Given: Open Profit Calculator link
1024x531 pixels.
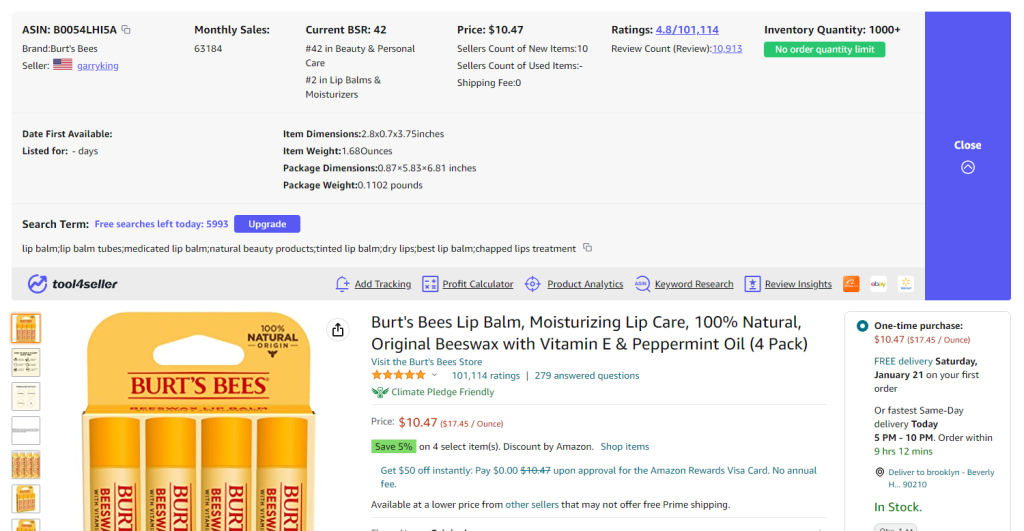Looking at the screenshot, I should tap(478, 284).
